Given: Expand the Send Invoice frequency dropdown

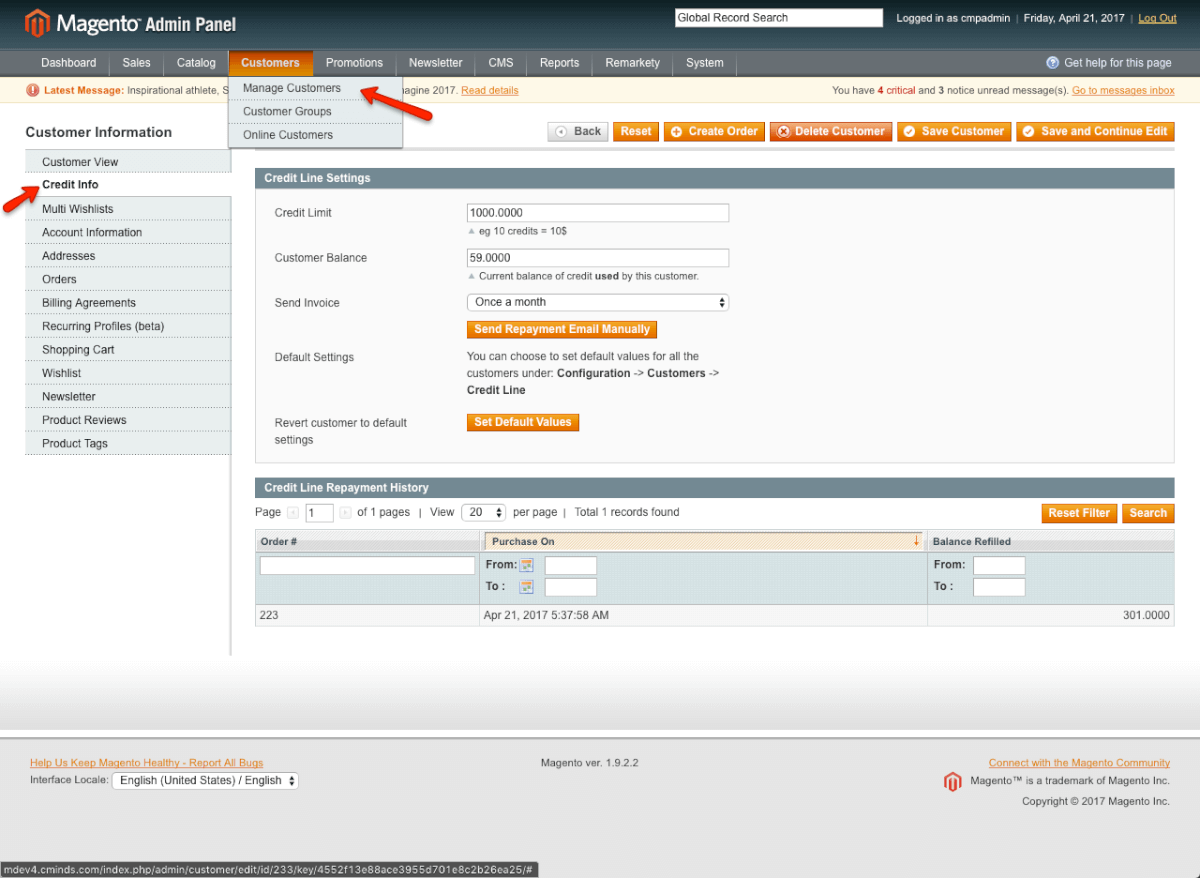Looking at the screenshot, I should pyautogui.click(x=597, y=302).
